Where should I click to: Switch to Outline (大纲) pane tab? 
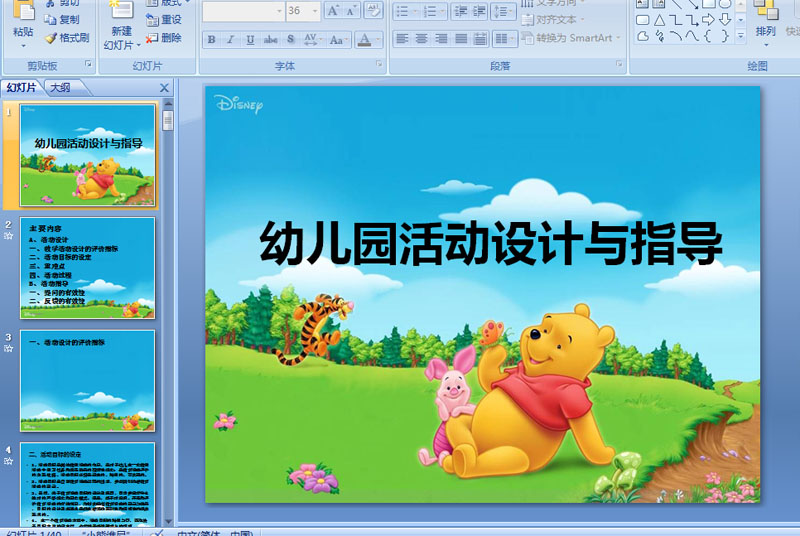coord(60,88)
